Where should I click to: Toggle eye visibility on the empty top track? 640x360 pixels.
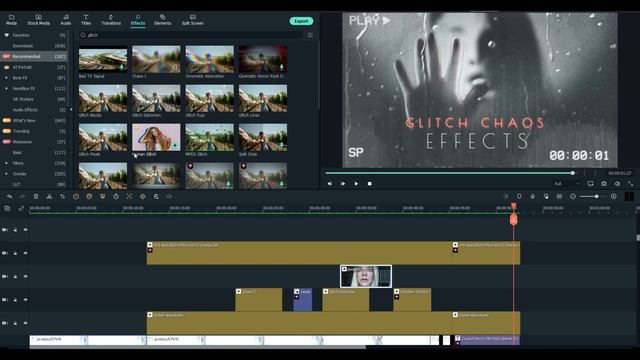coord(25,230)
